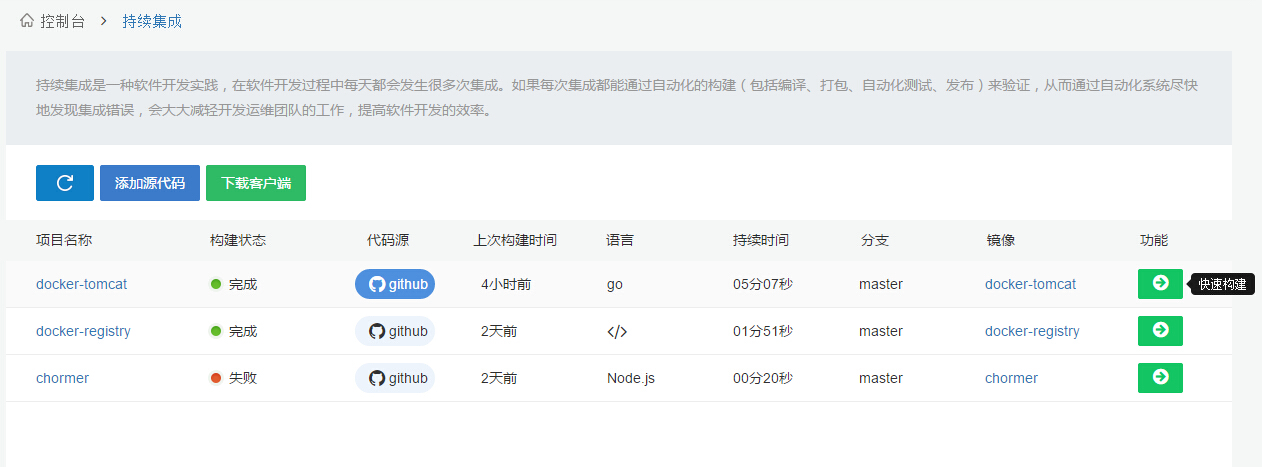Click green status dot of docker-registry

(216, 331)
